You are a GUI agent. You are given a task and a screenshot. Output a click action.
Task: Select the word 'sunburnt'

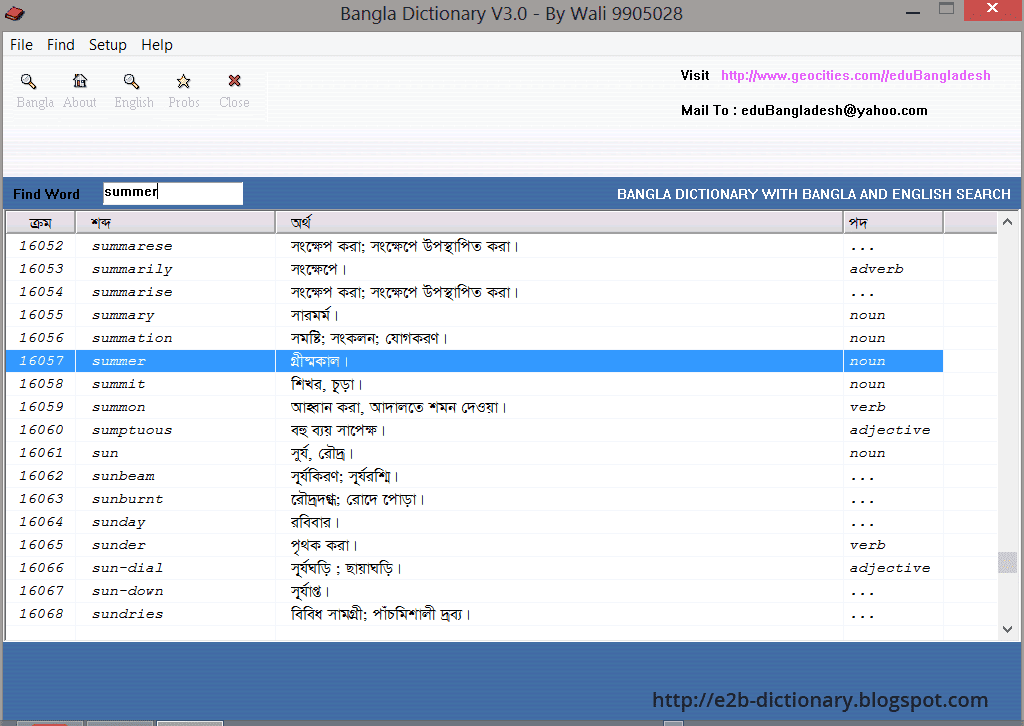(128, 499)
